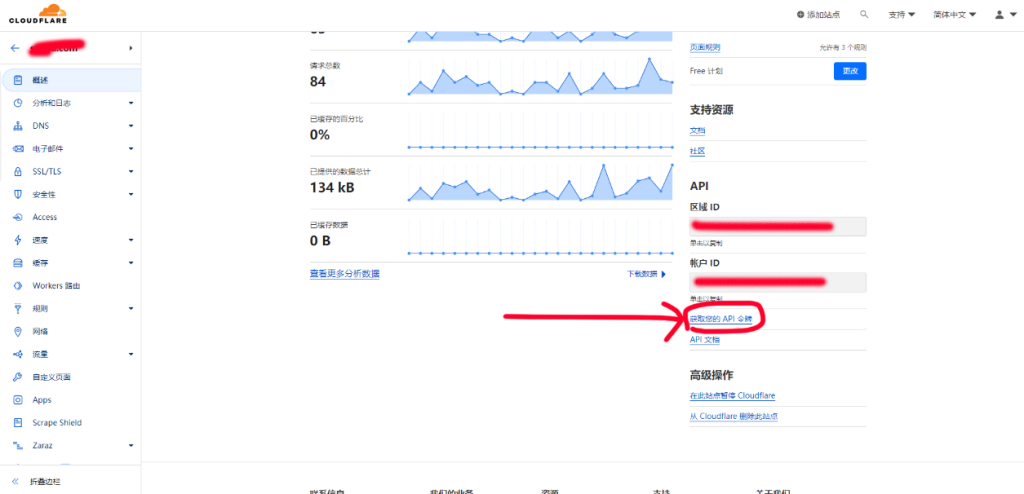Click the 网络 location pin icon
The width and height of the screenshot is (1024, 494).
click(18, 331)
